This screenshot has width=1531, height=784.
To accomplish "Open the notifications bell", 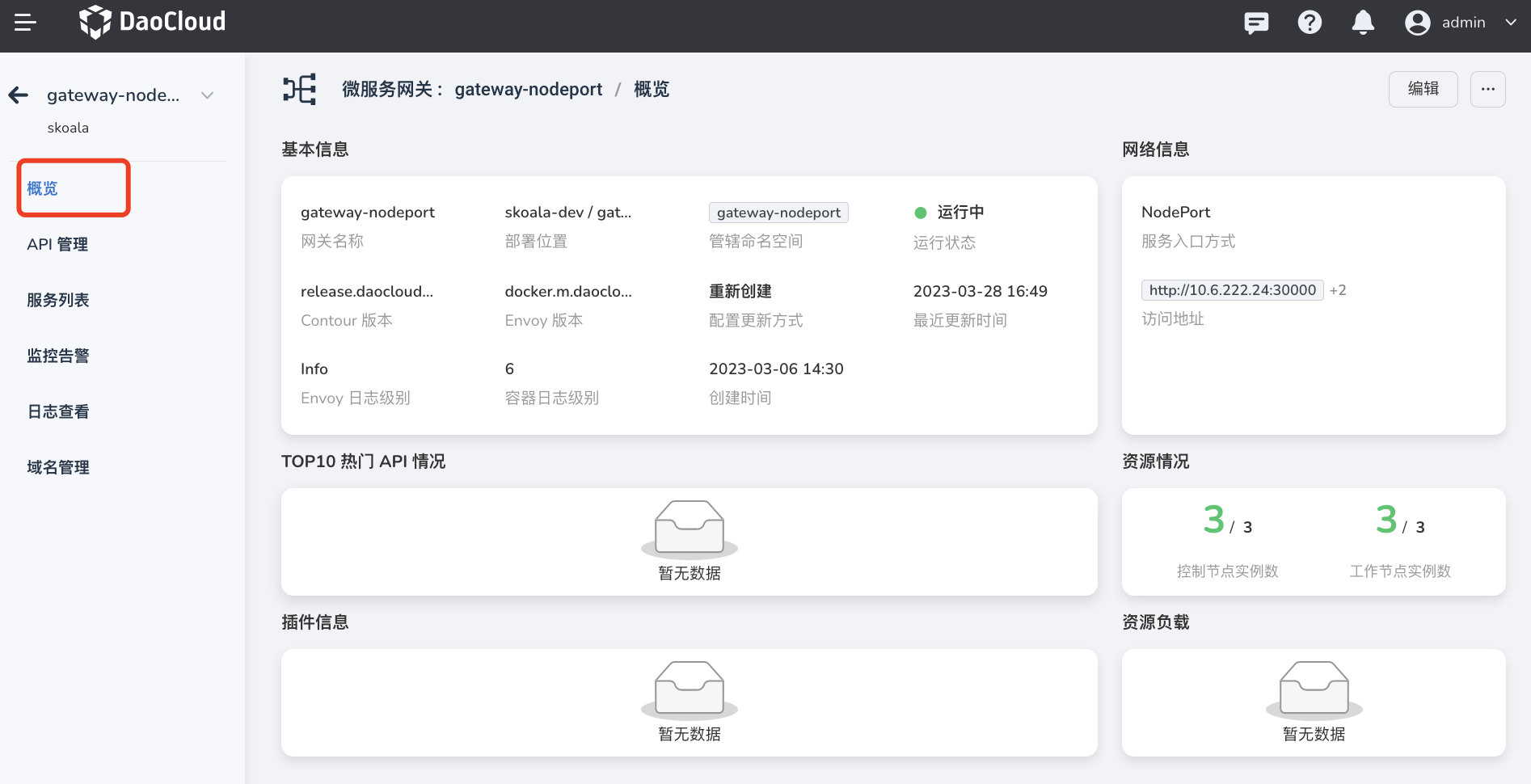I will coord(1363,23).
